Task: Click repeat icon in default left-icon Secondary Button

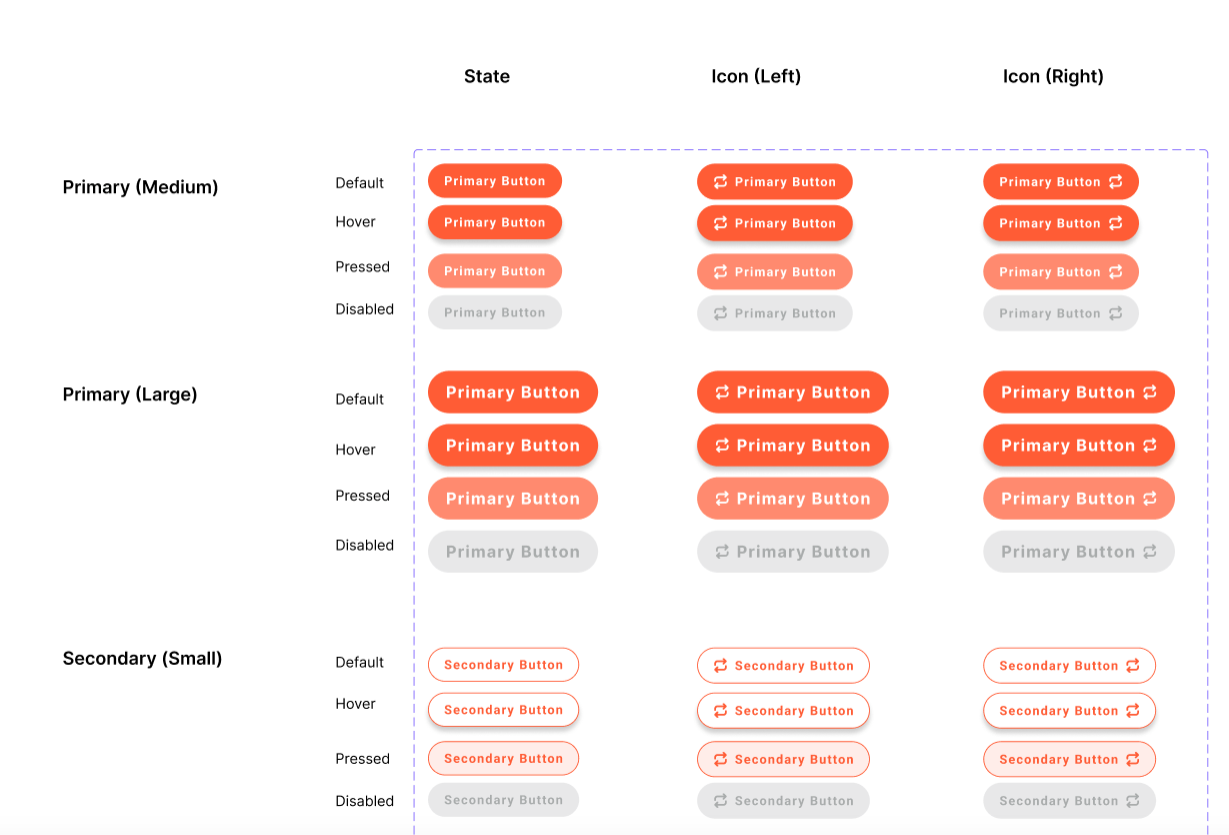Action: click(x=720, y=666)
